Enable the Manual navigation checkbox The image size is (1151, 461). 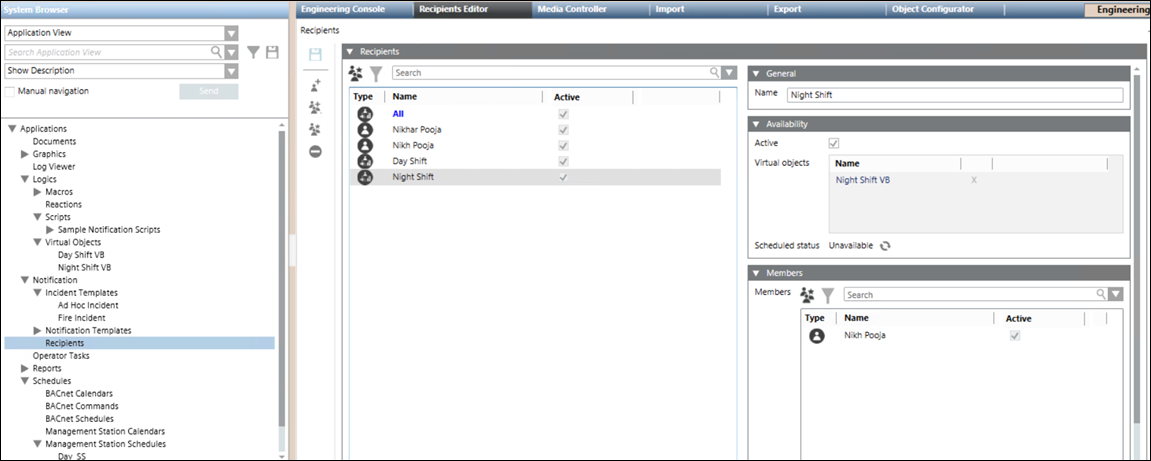point(10,91)
